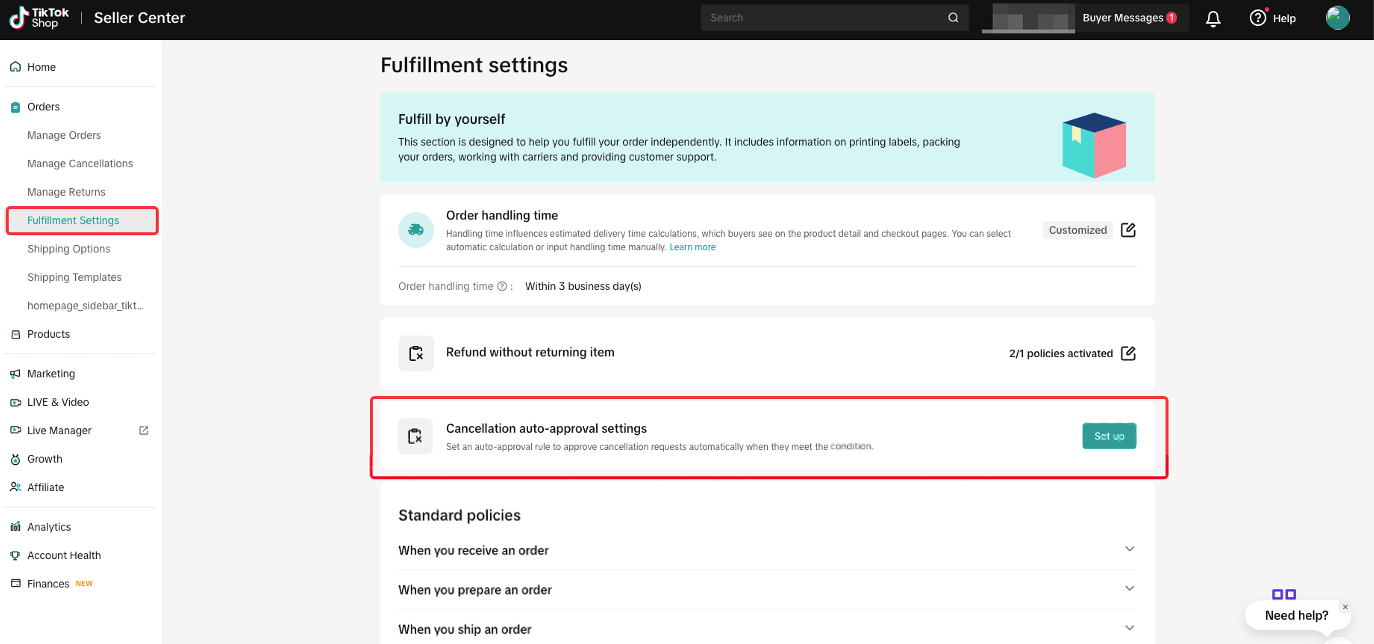Select Shipping Templates in sidebar
This screenshot has width=1374, height=644.
click(x=74, y=277)
